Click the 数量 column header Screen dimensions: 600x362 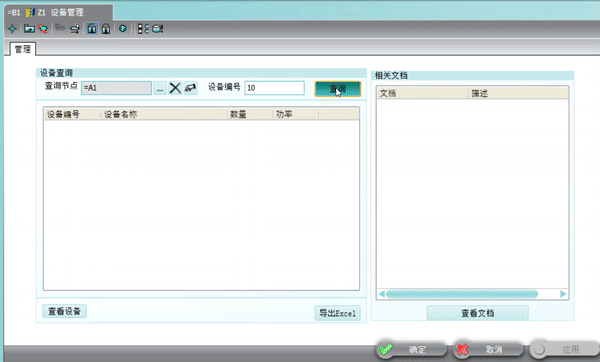249,114
